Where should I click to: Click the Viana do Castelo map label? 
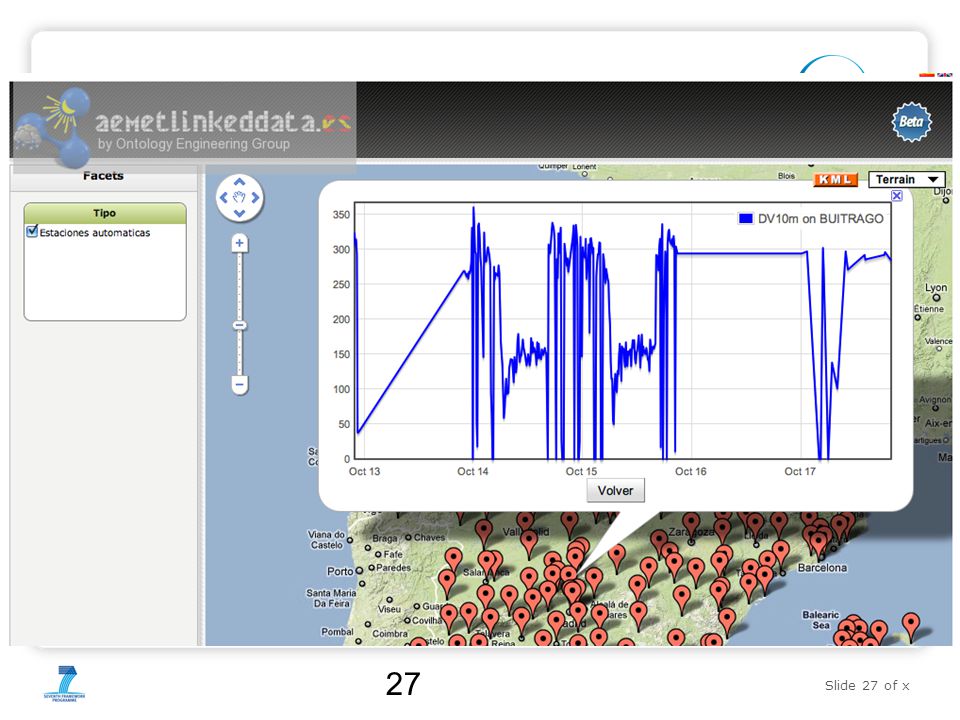pyautogui.click(x=326, y=539)
